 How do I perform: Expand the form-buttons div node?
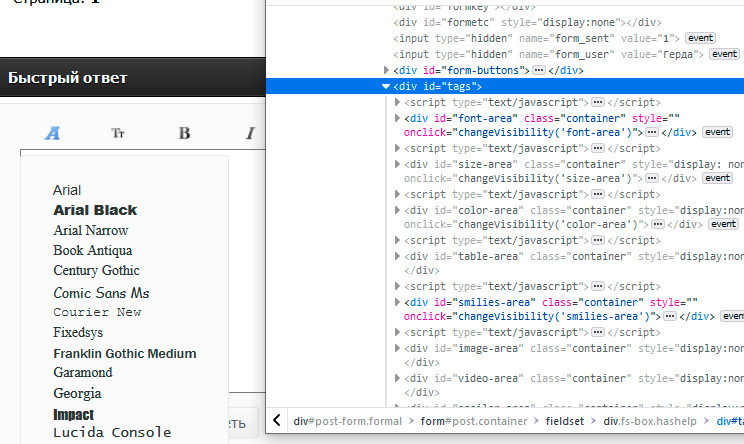coord(387,71)
